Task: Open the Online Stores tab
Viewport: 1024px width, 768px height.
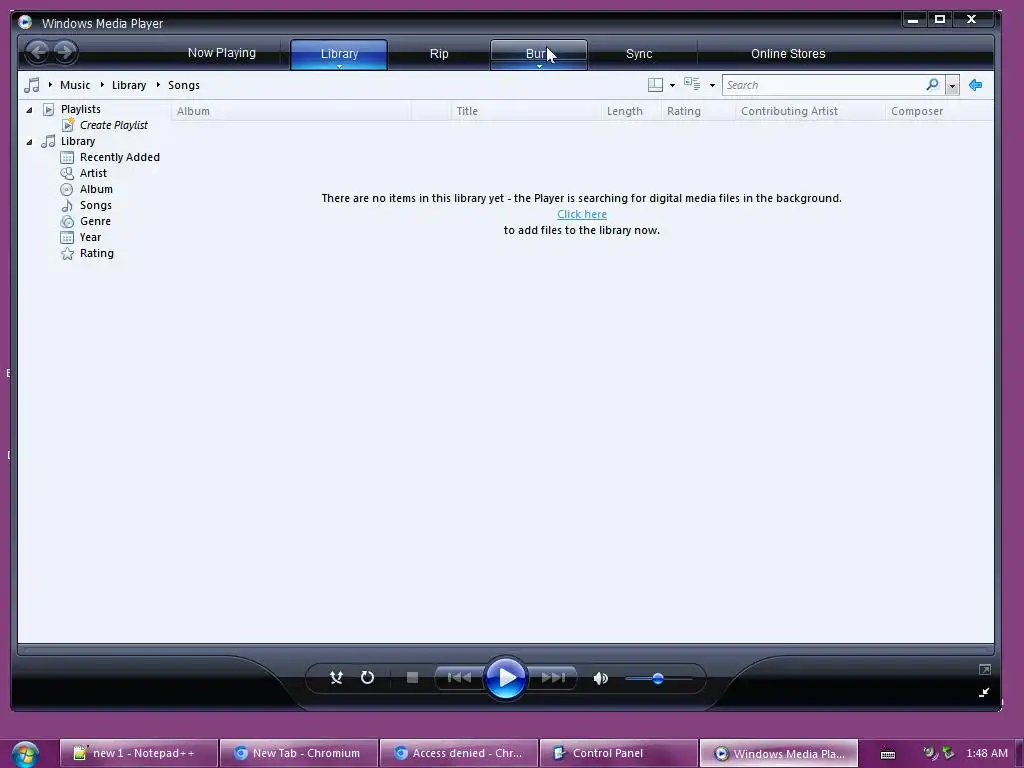Action: click(x=788, y=54)
